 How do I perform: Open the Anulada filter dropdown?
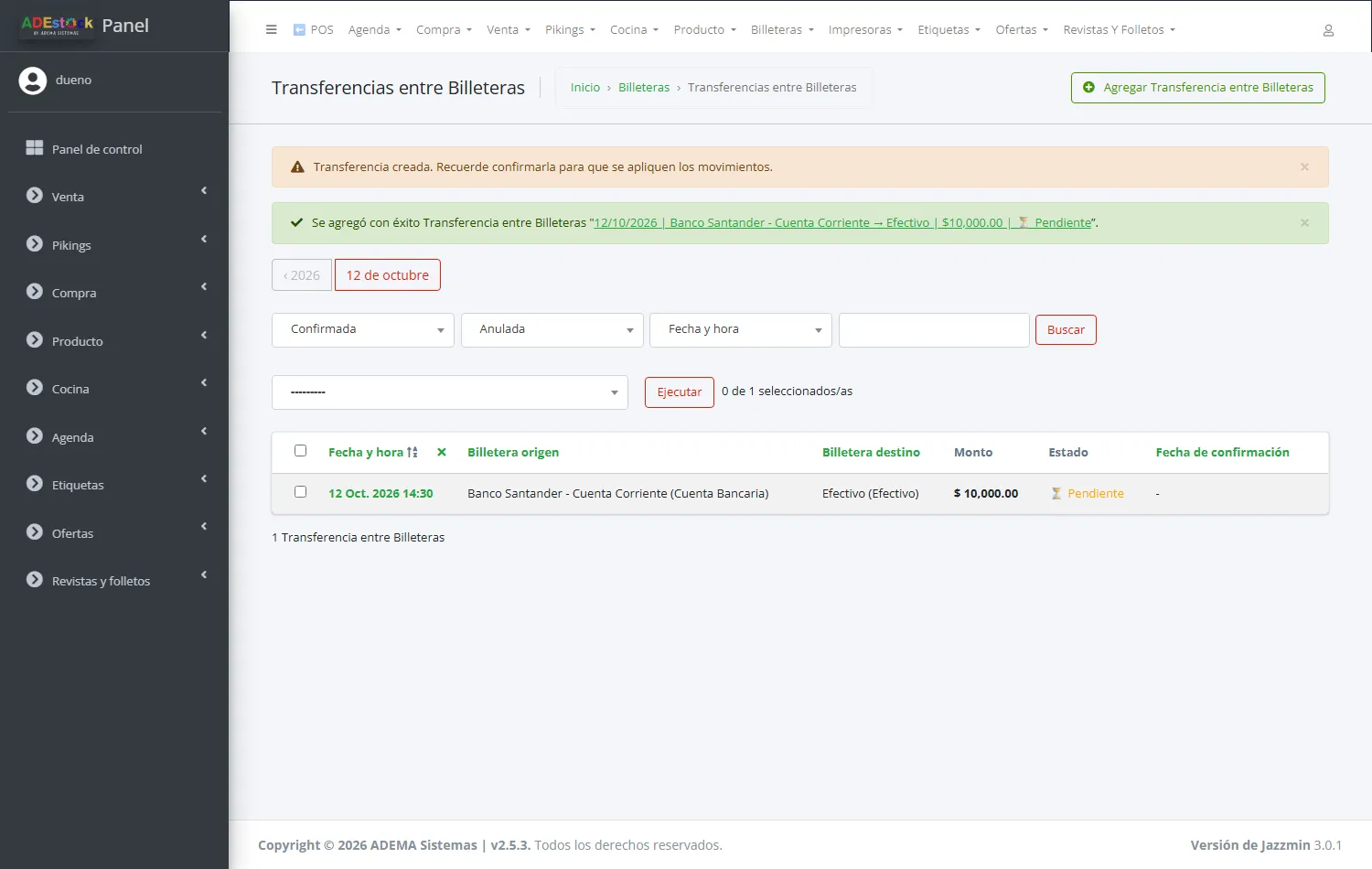tap(552, 330)
